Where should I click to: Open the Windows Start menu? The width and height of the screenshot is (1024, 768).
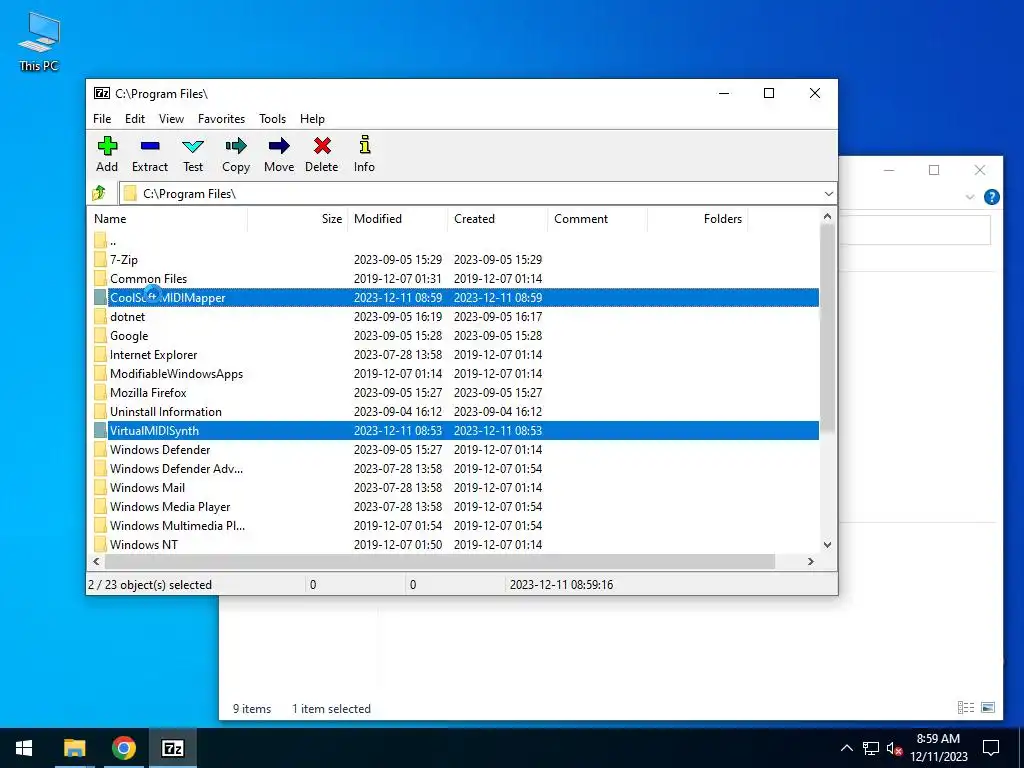coord(24,748)
